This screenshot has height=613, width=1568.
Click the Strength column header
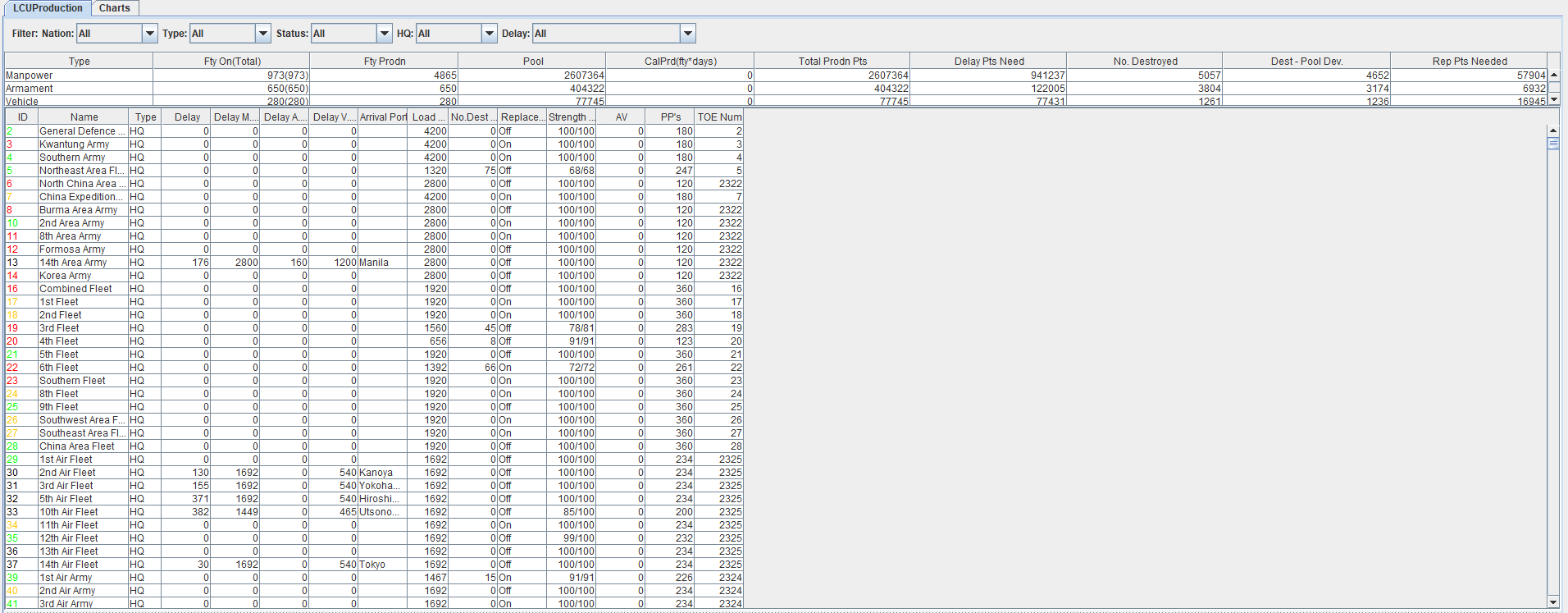pos(572,117)
